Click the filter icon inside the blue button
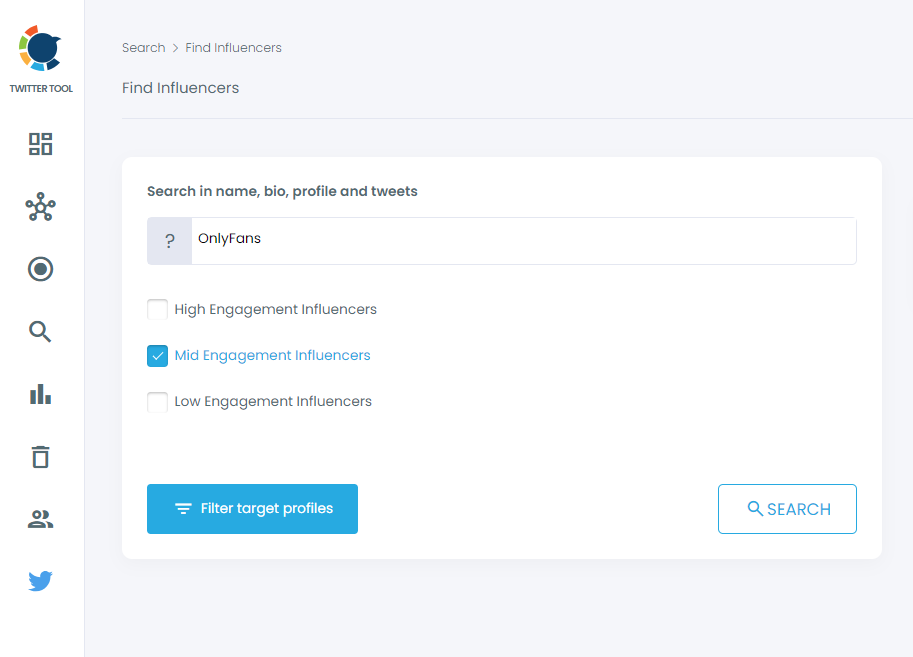The width and height of the screenshot is (913, 657). pos(183,508)
